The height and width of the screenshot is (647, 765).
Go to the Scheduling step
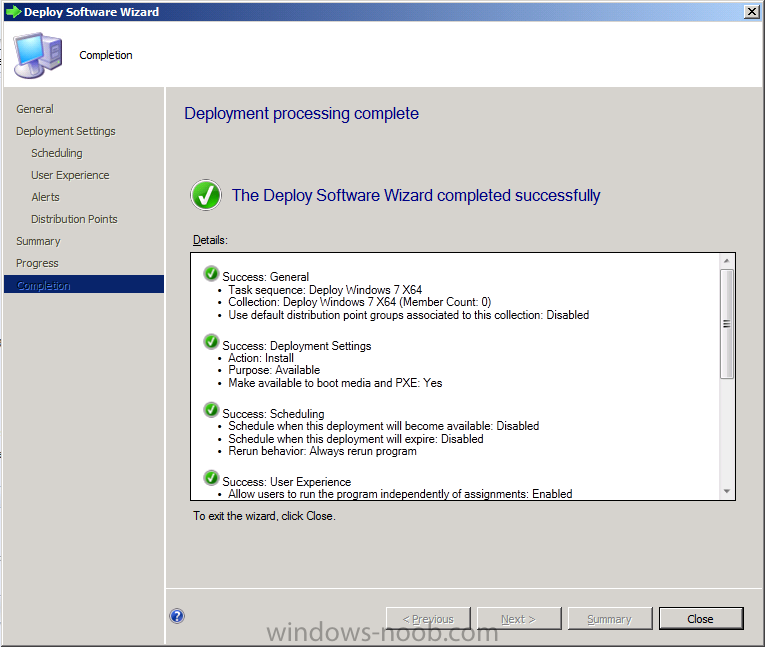[x=57, y=153]
